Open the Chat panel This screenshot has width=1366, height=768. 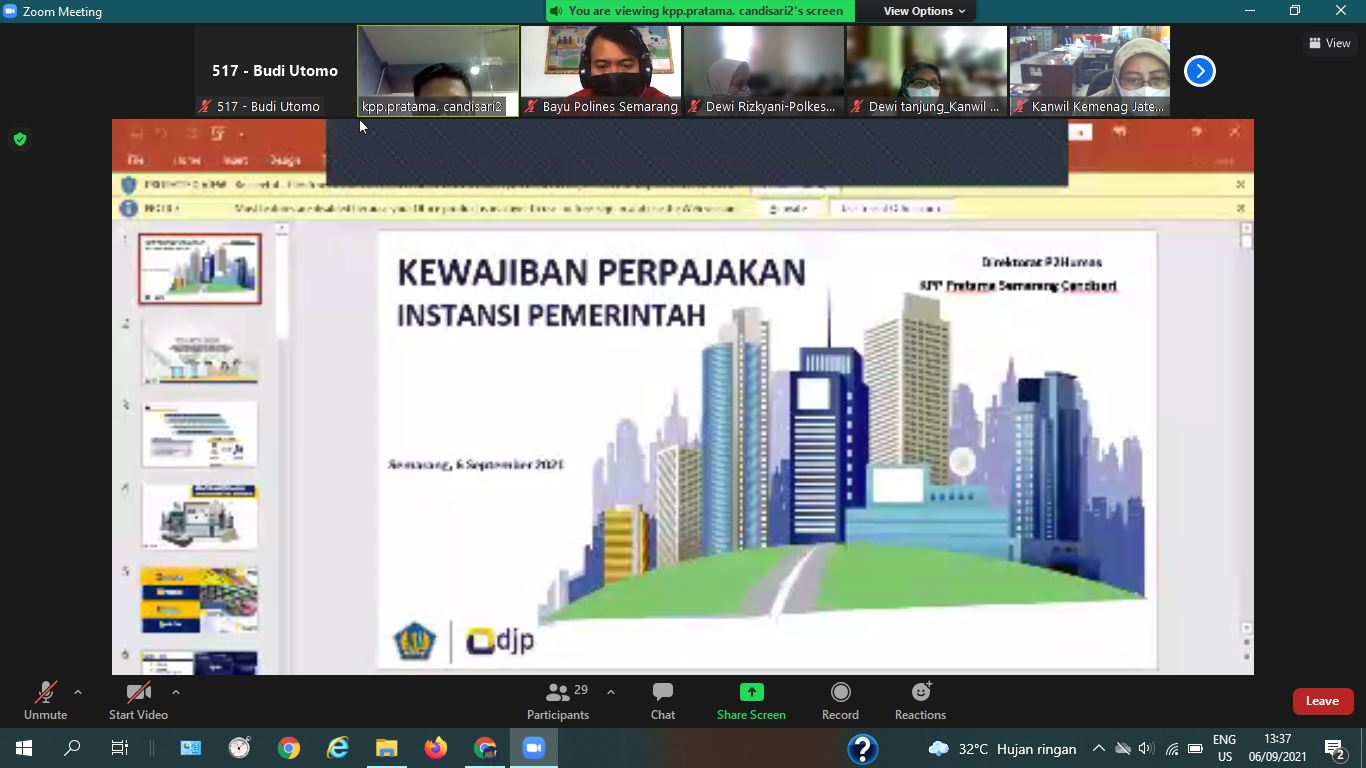coord(662,701)
